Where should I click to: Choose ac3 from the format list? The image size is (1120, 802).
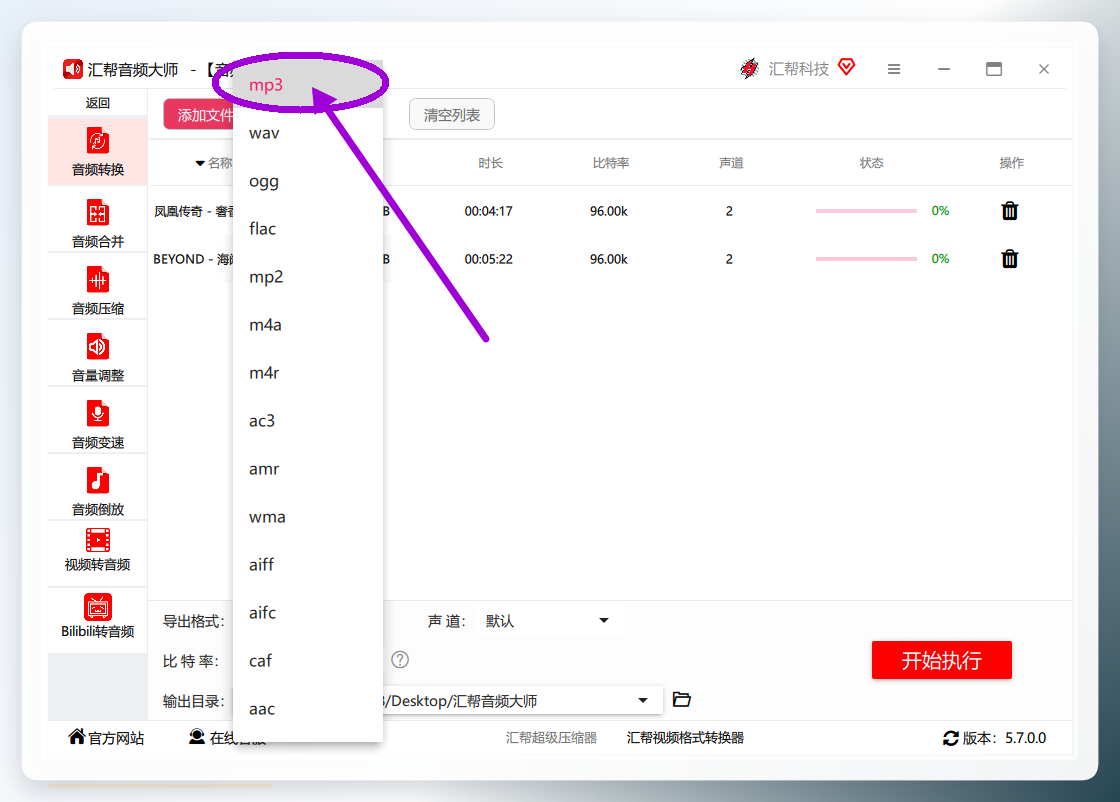[x=308, y=421]
